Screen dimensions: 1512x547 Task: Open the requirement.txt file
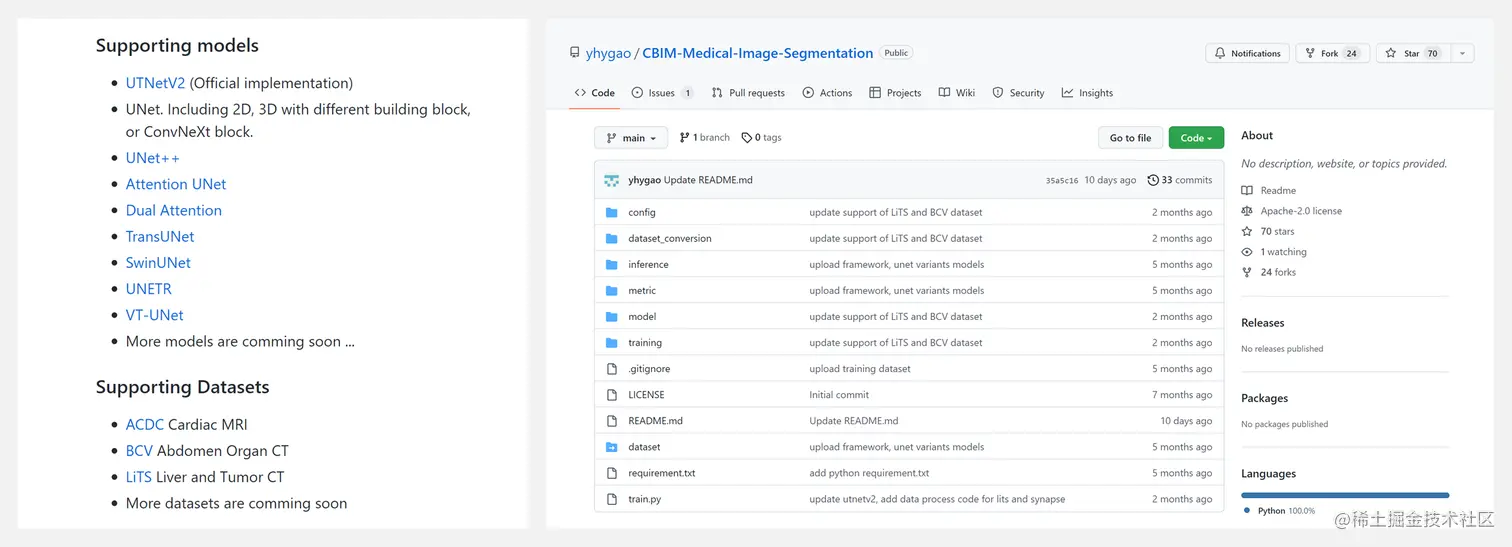662,472
